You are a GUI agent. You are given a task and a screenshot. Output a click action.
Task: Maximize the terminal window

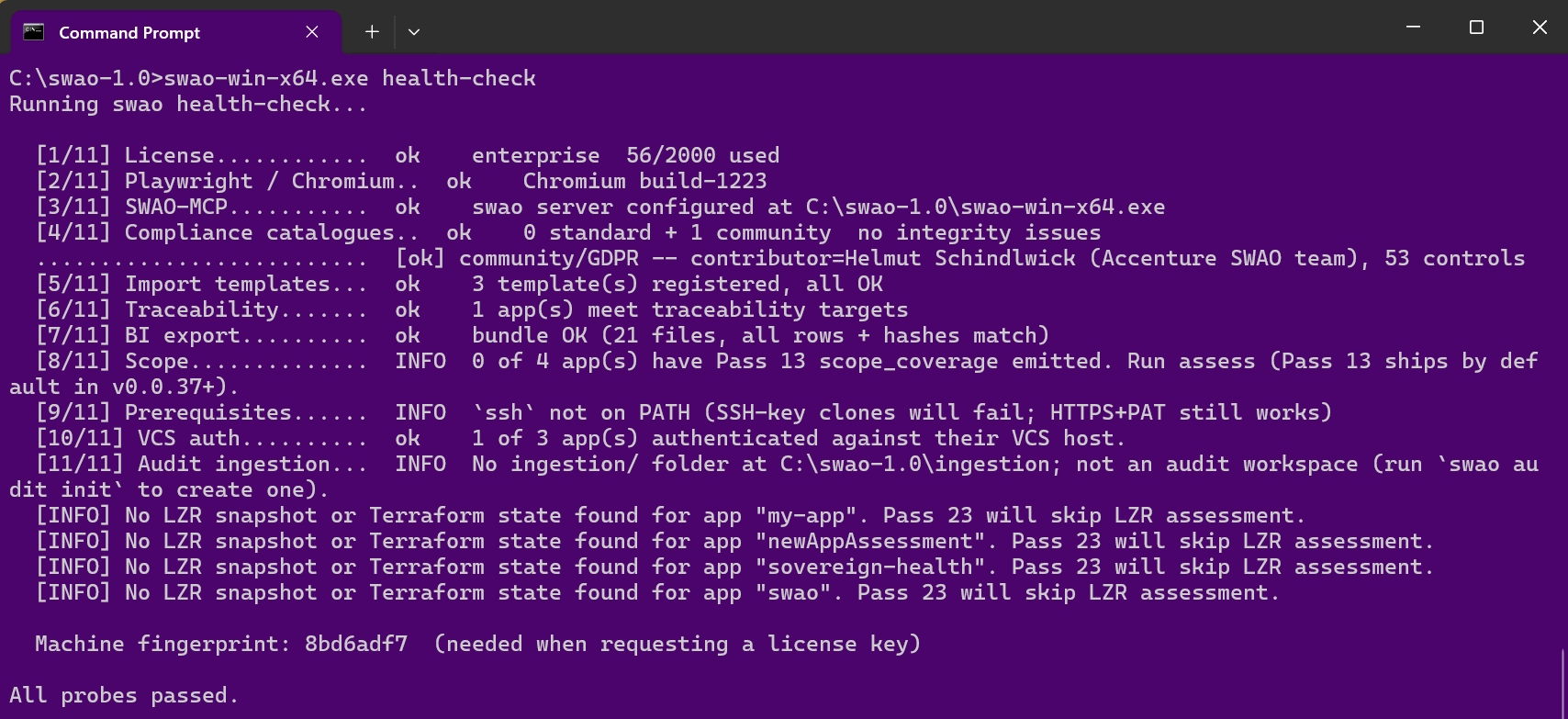(1476, 28)
